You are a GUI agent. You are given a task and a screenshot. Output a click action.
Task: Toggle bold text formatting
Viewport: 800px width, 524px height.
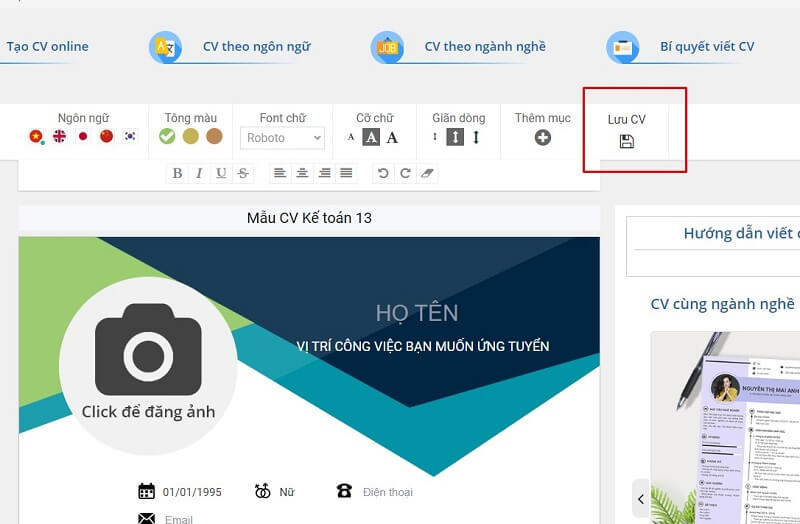click(177, 173)
